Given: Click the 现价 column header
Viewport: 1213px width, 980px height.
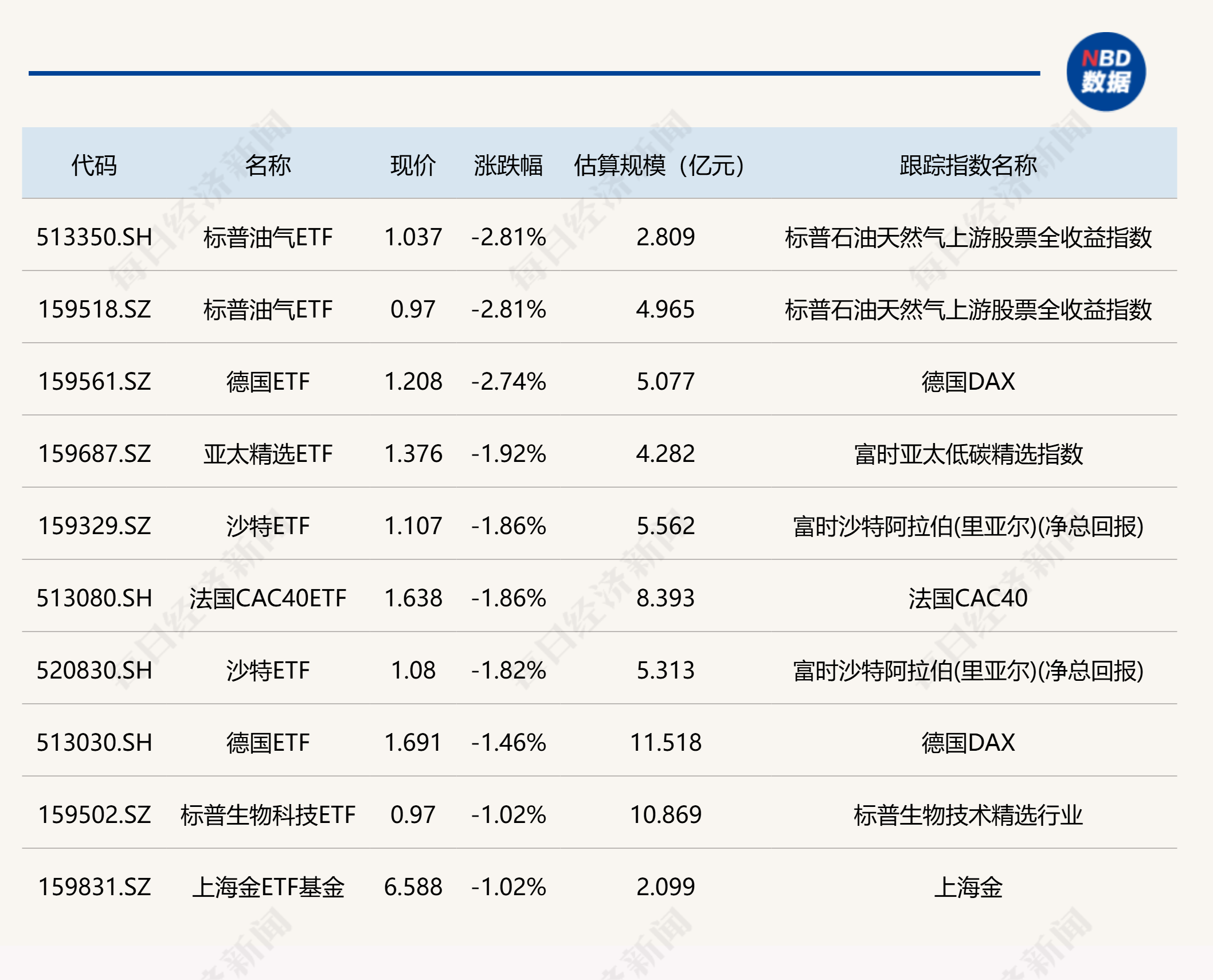Looking at the screenshot, I should coord(411,166).
